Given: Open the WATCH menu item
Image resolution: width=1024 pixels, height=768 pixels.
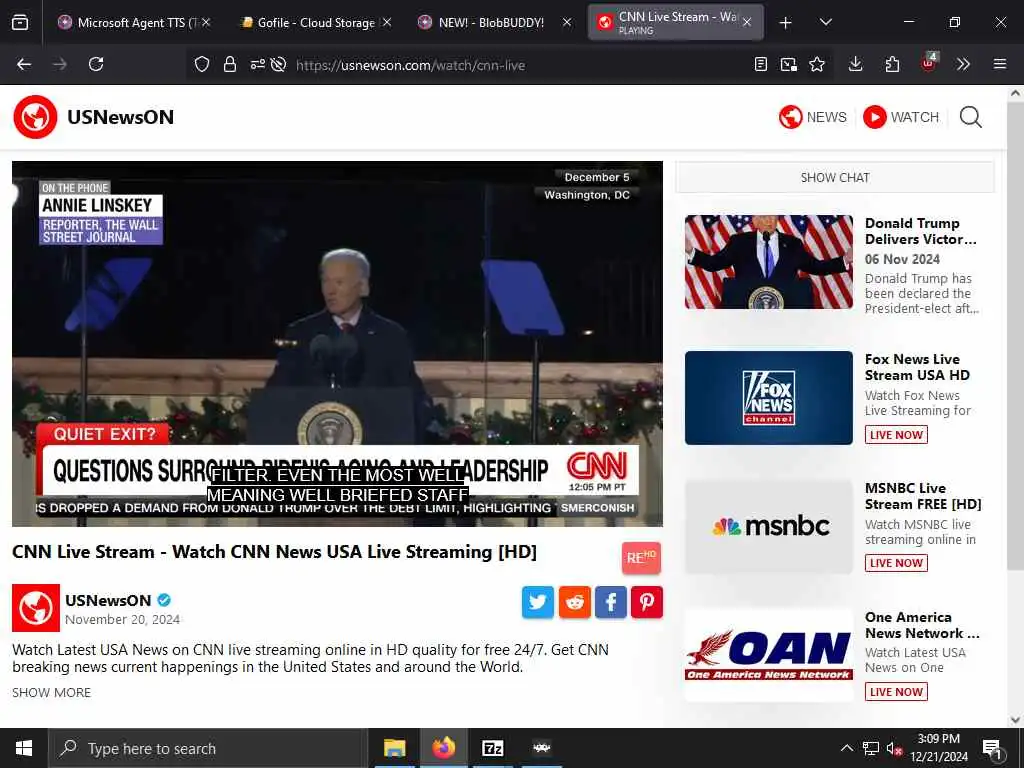Looking at the screenshot, I should click(901, 117).
